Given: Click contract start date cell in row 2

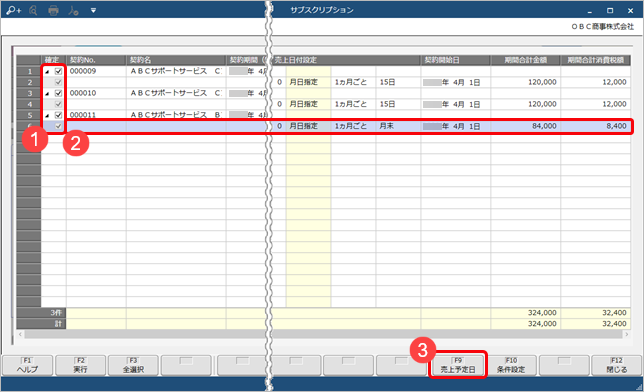Looking at the screenshot, I should click(x=455, y=82).
